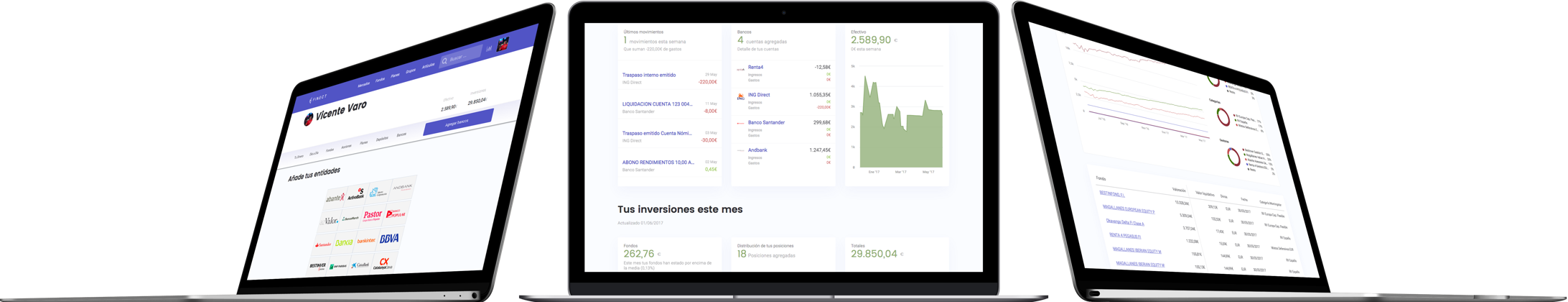The image size is (1568, 302).
Task: Select the Bankinter entity logo
Action: coord(366,241)
